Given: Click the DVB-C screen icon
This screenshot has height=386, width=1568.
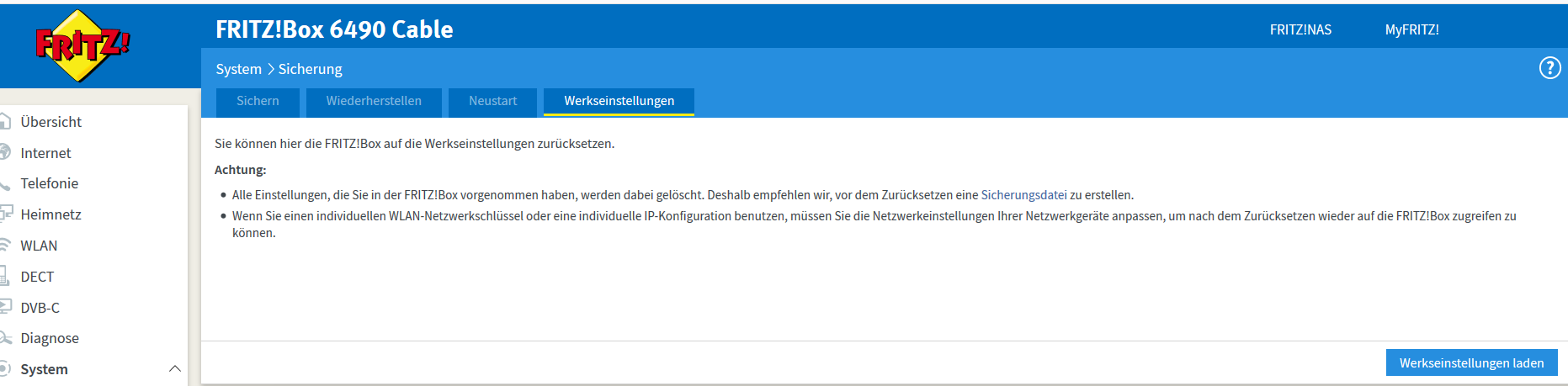Looking at the screenshot, I should pos(5,307).
